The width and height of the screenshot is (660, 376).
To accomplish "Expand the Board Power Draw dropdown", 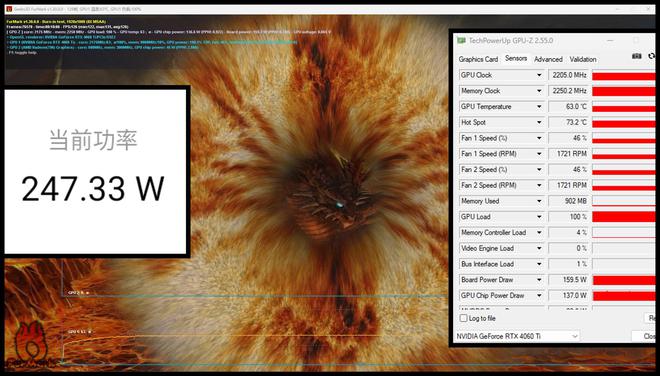I will pos(539,280).
